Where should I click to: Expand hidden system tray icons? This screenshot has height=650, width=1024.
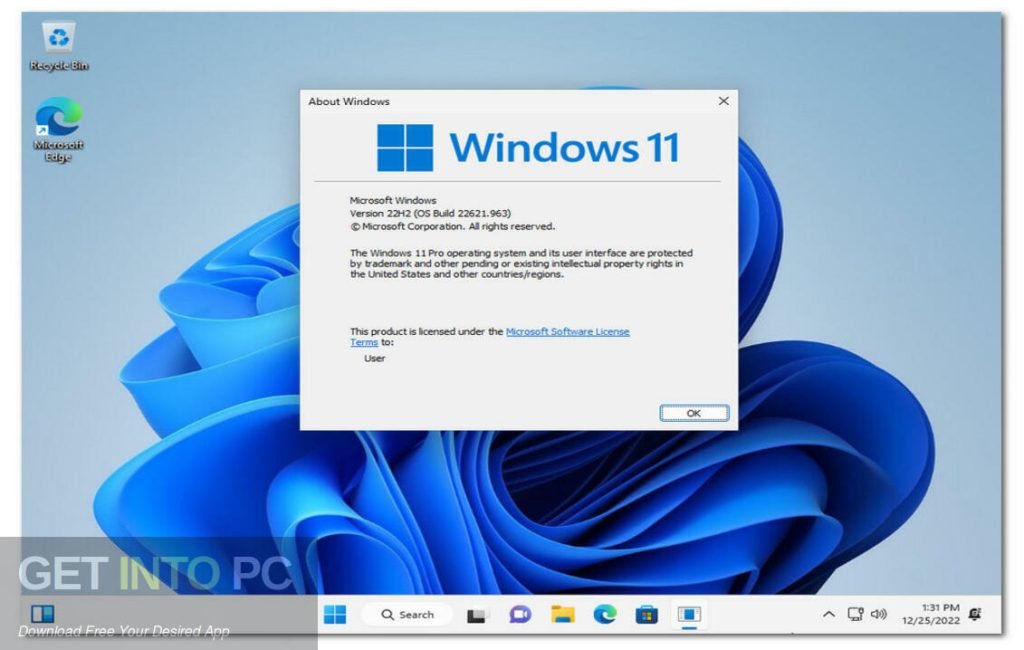click(x=830, y=614)
